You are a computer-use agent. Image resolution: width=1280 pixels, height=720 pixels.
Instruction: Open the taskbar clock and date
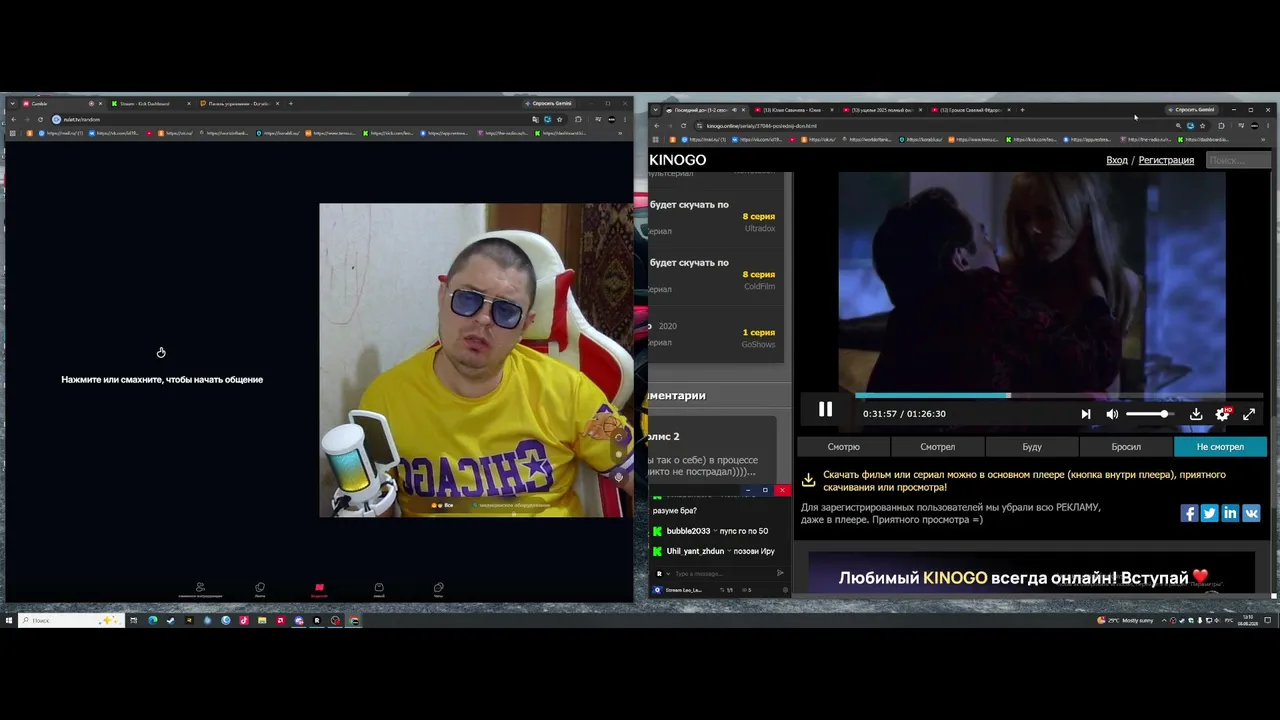(1249, 620)
